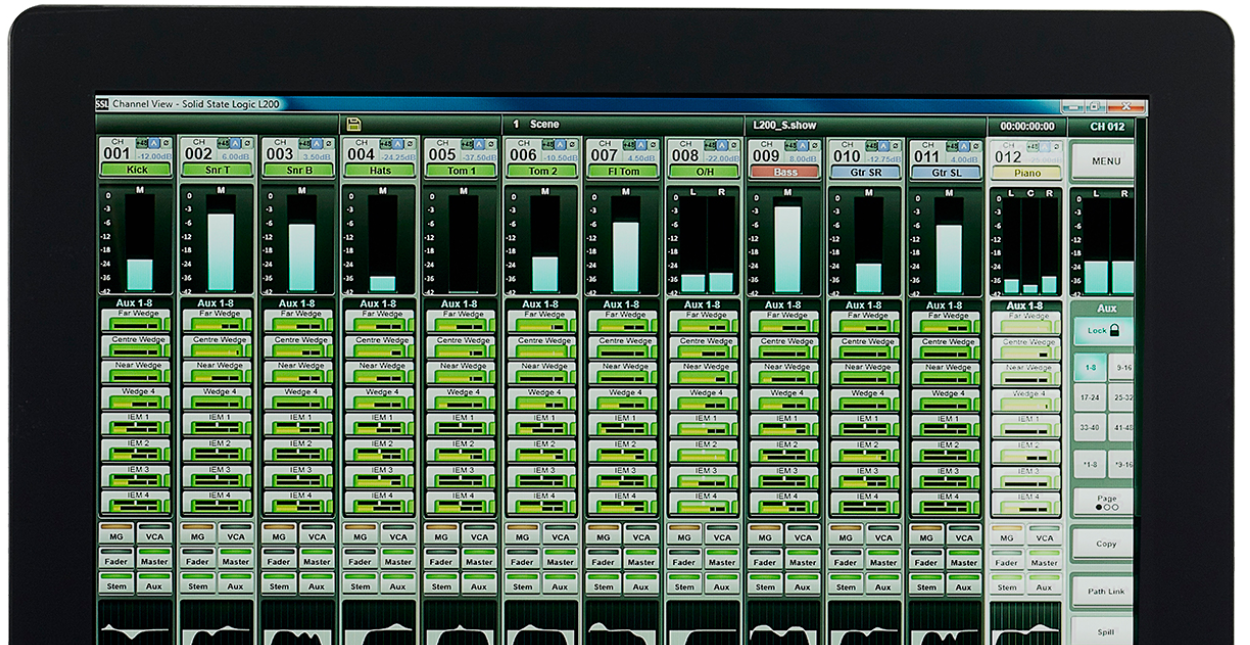Open the MENU button at top right
This screenshot has width=1250, height=645.
(x=1105, y=161)
